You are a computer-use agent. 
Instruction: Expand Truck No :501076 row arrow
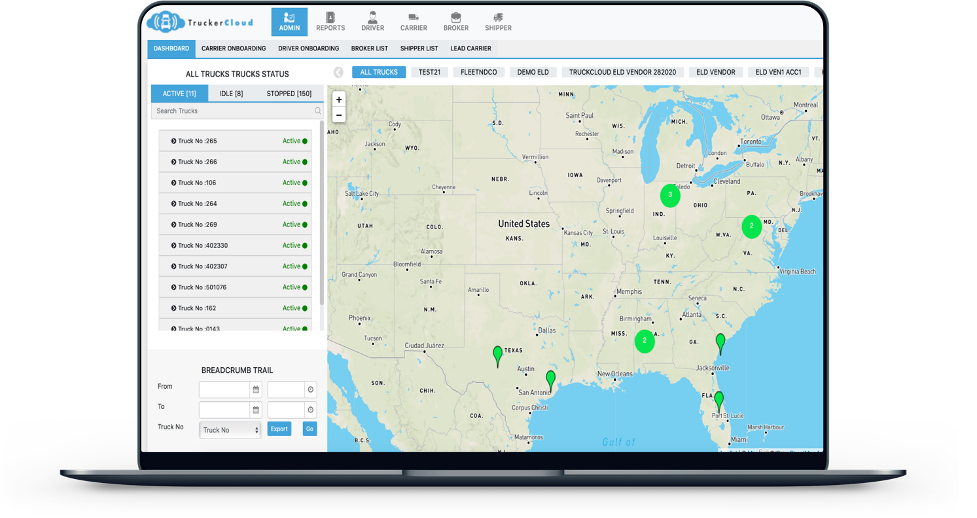(173, 287)
